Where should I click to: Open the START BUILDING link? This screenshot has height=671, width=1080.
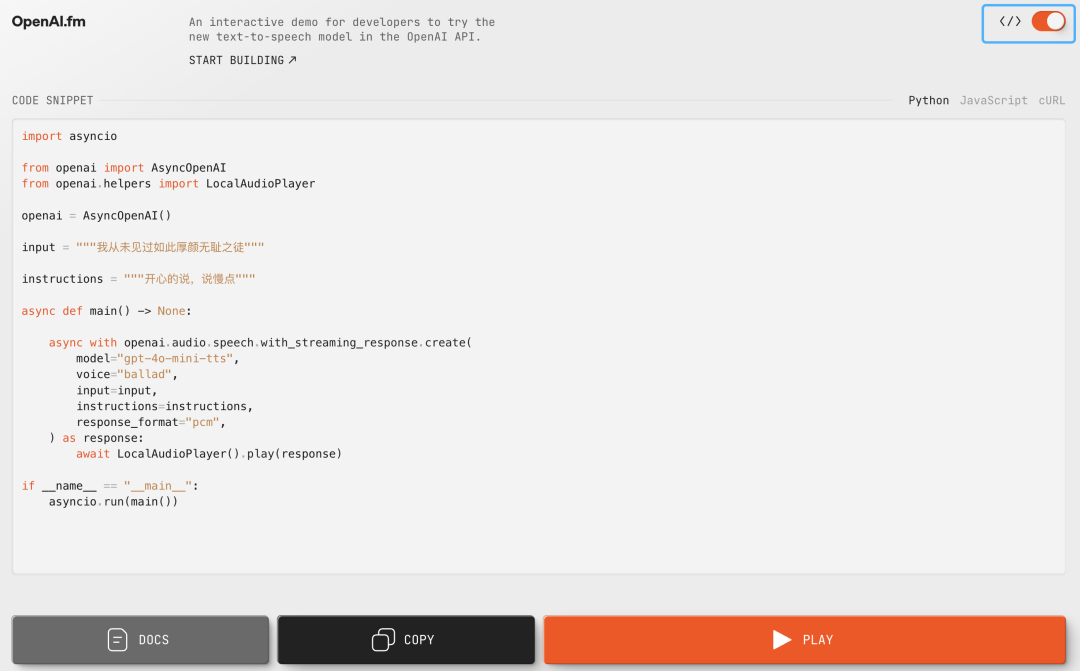pyautogui.click(x=237, y=61)
